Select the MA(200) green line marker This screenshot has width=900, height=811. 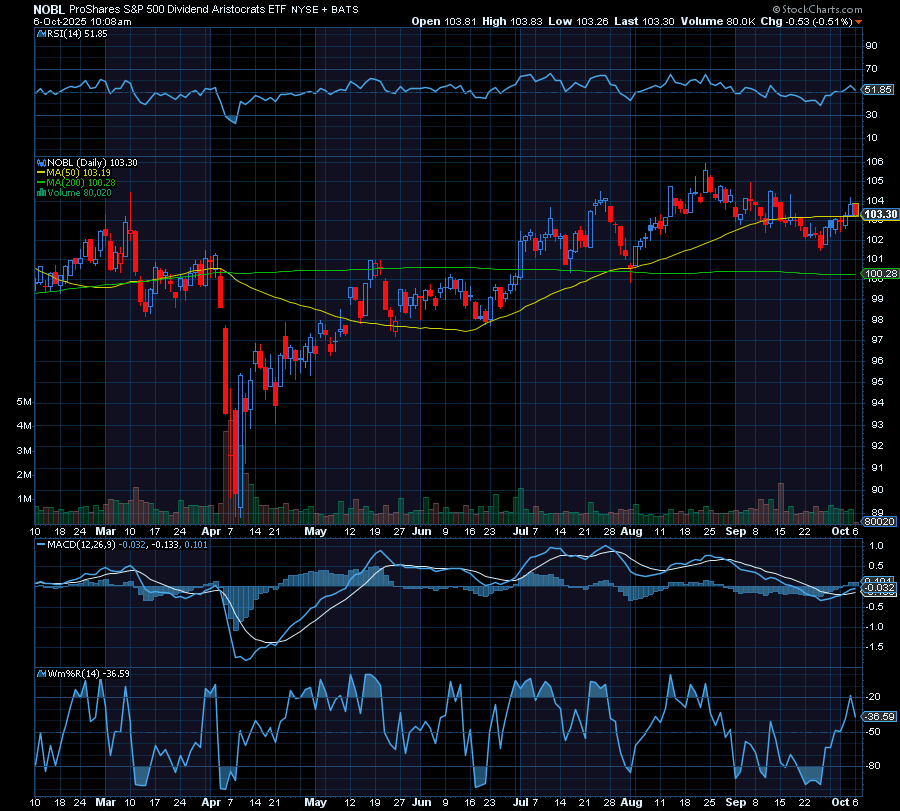pos(41,182)
